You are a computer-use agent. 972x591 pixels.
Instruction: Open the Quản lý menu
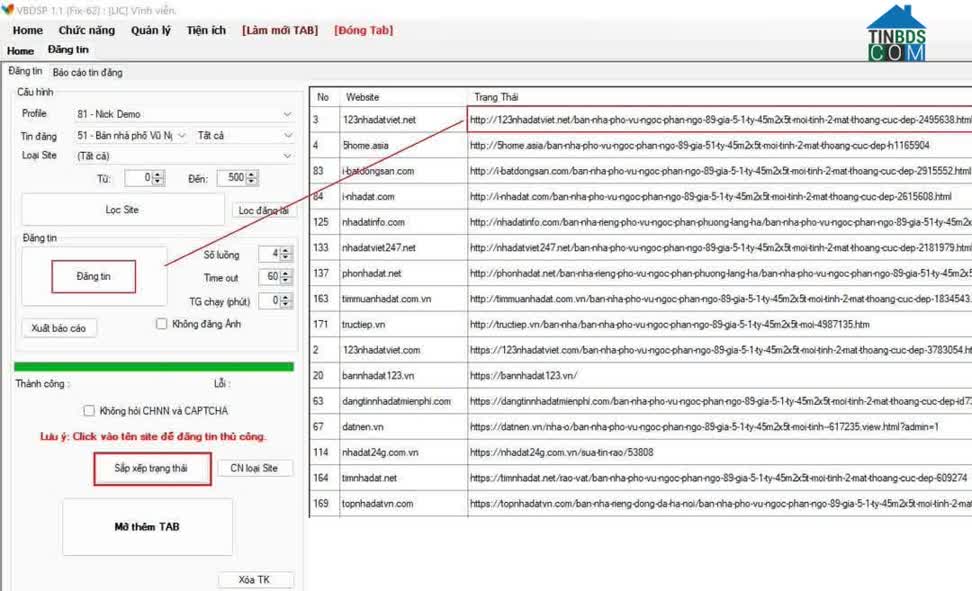pyautogui.click(x=151, y=30)
